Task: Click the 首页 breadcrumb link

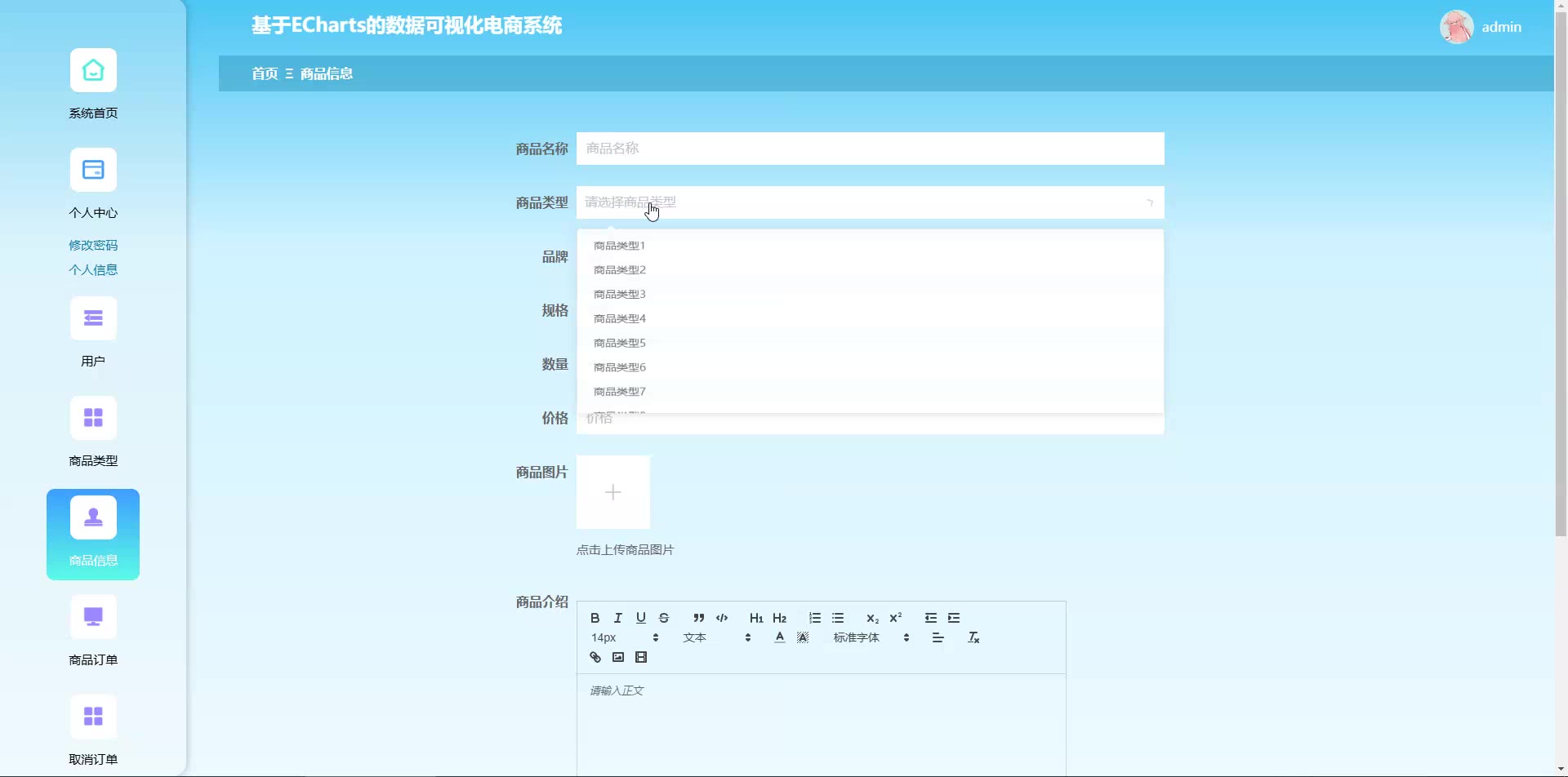Action: point(265,73)
